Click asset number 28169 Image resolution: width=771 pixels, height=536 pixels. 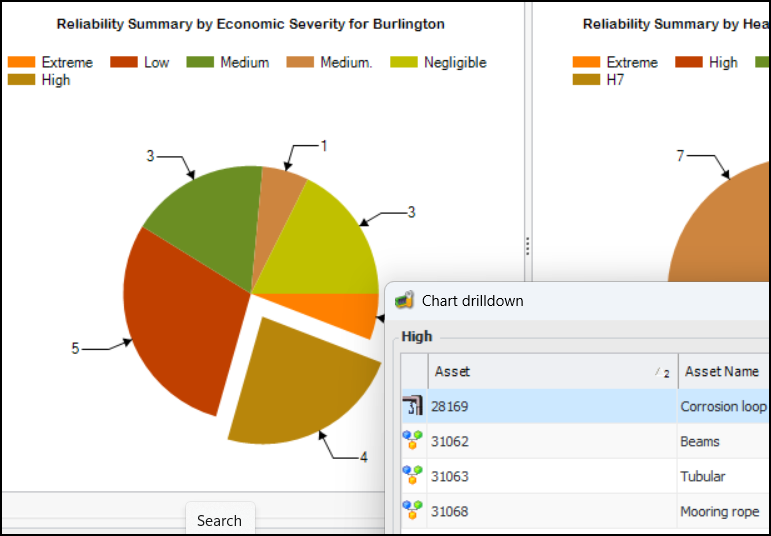pos(449,406)
